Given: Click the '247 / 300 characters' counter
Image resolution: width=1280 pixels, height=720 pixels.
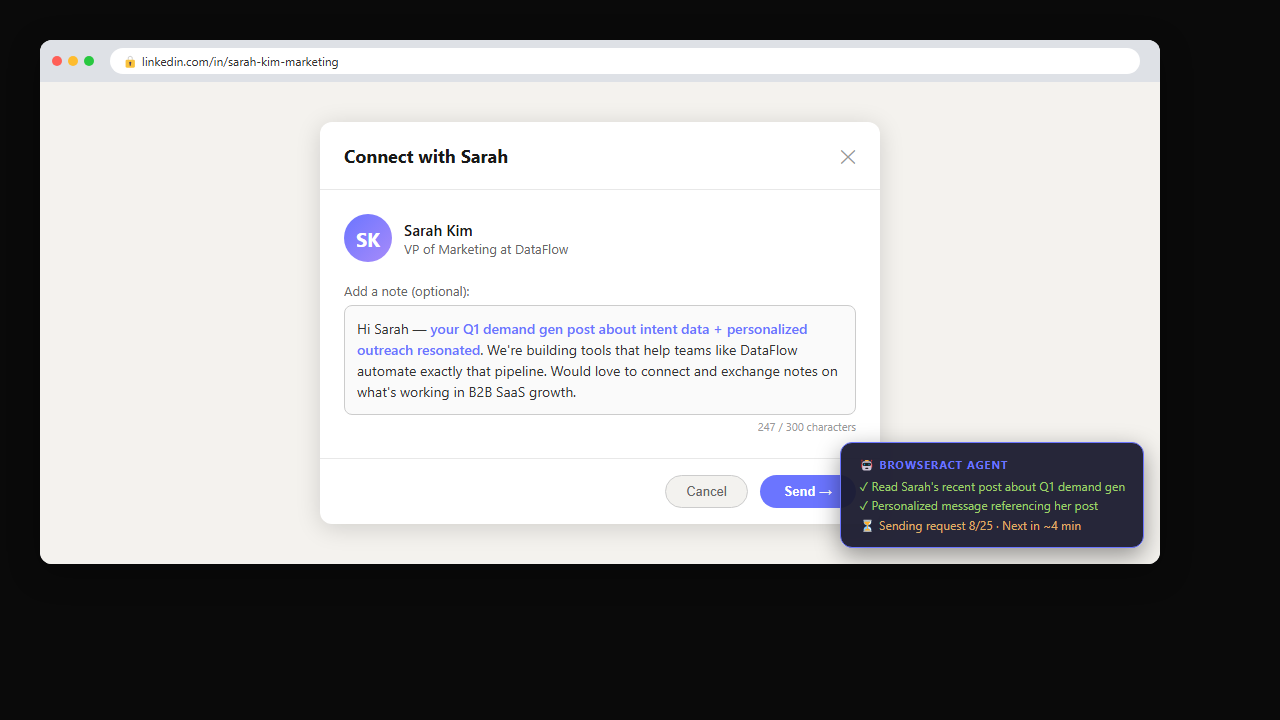Looking at the screenshot, I should [807, 427].
